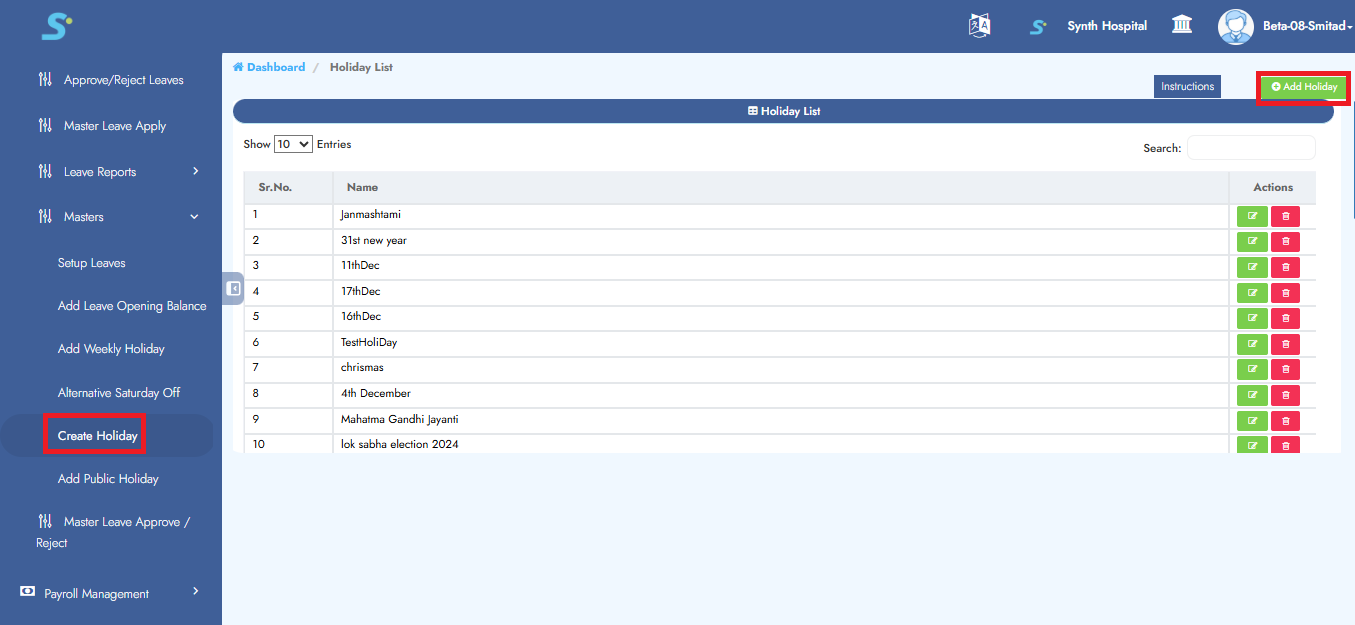The image size is (1355, 625).
Task: Open Add Public Holiday menu item
Action: tap(108, 479)
